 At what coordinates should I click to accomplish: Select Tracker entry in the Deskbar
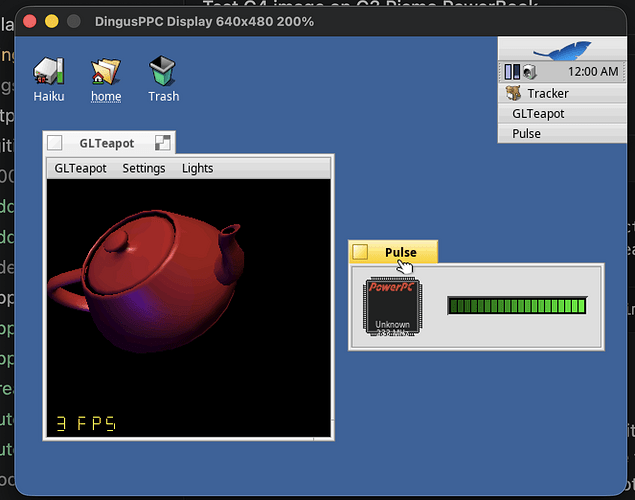(x=562, y=94)
